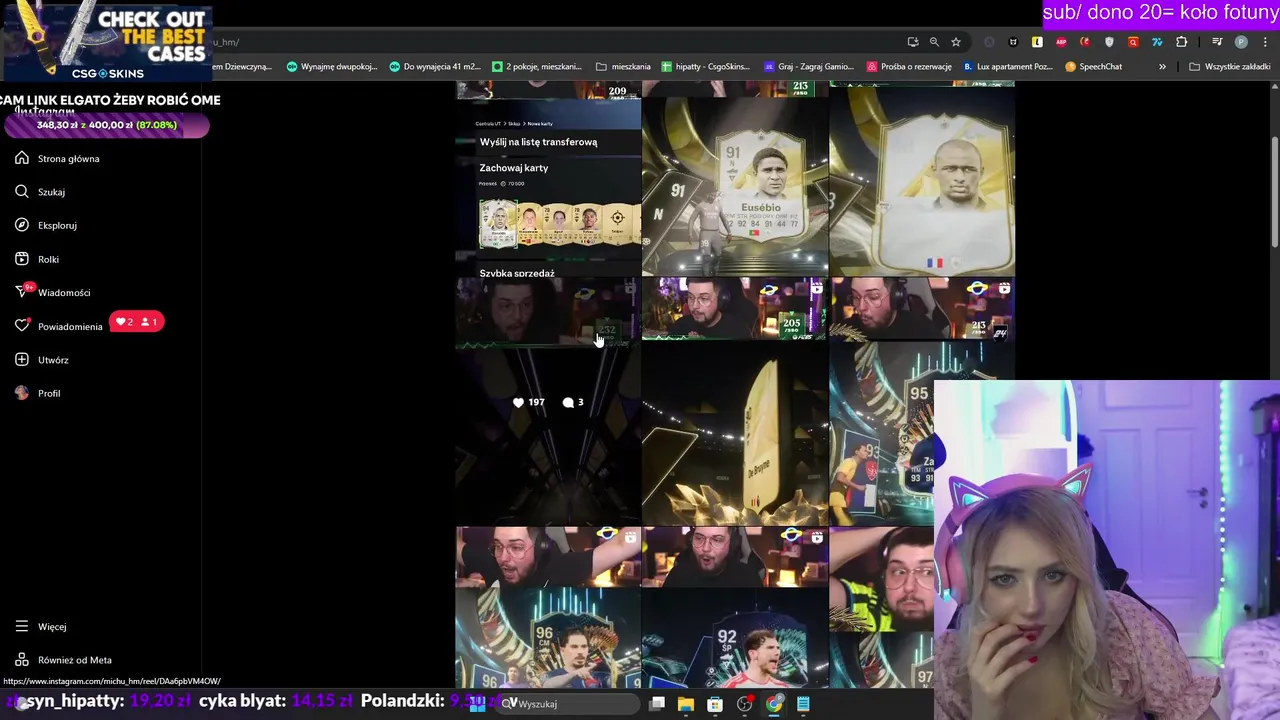Image resolution: width=1280 pixels, height=720 pixels.
Task: Expand the mieszkania bookmark folder
Action: tap(623, 67)
